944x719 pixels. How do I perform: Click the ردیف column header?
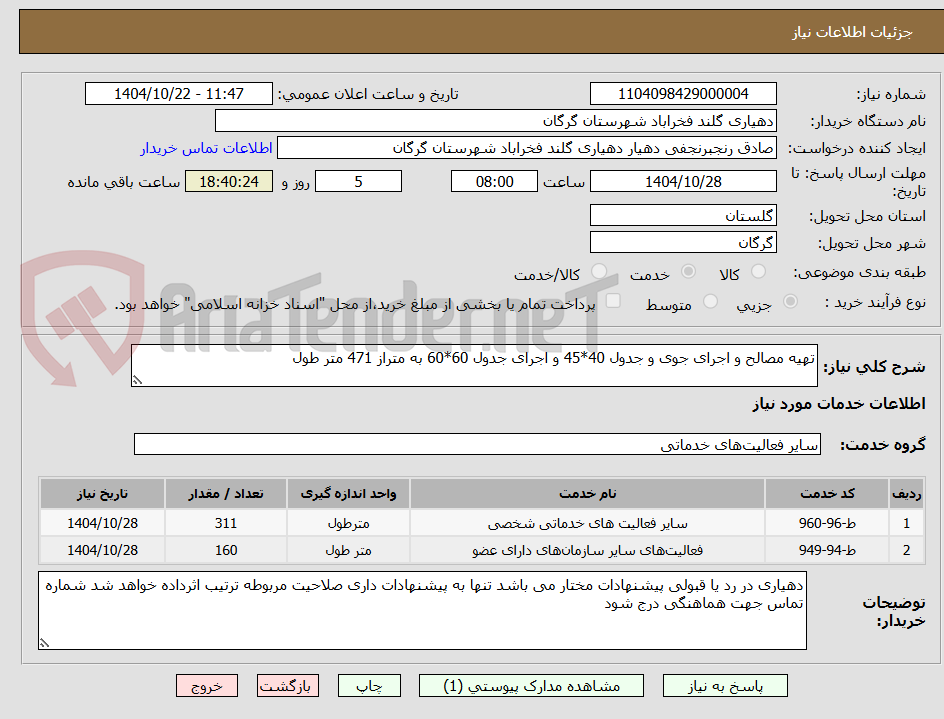907,494
